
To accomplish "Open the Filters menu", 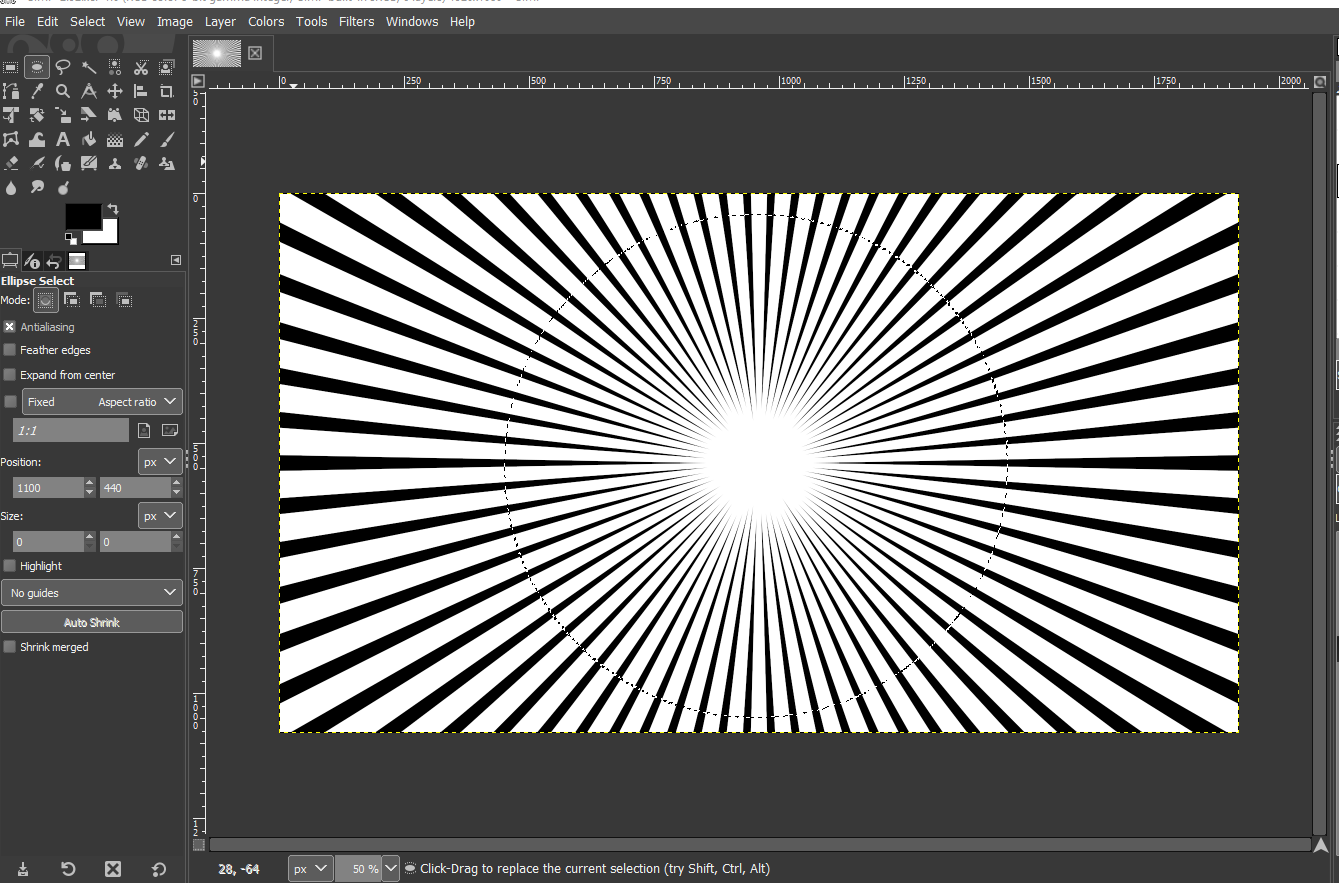I will click(x=356, y=21).
